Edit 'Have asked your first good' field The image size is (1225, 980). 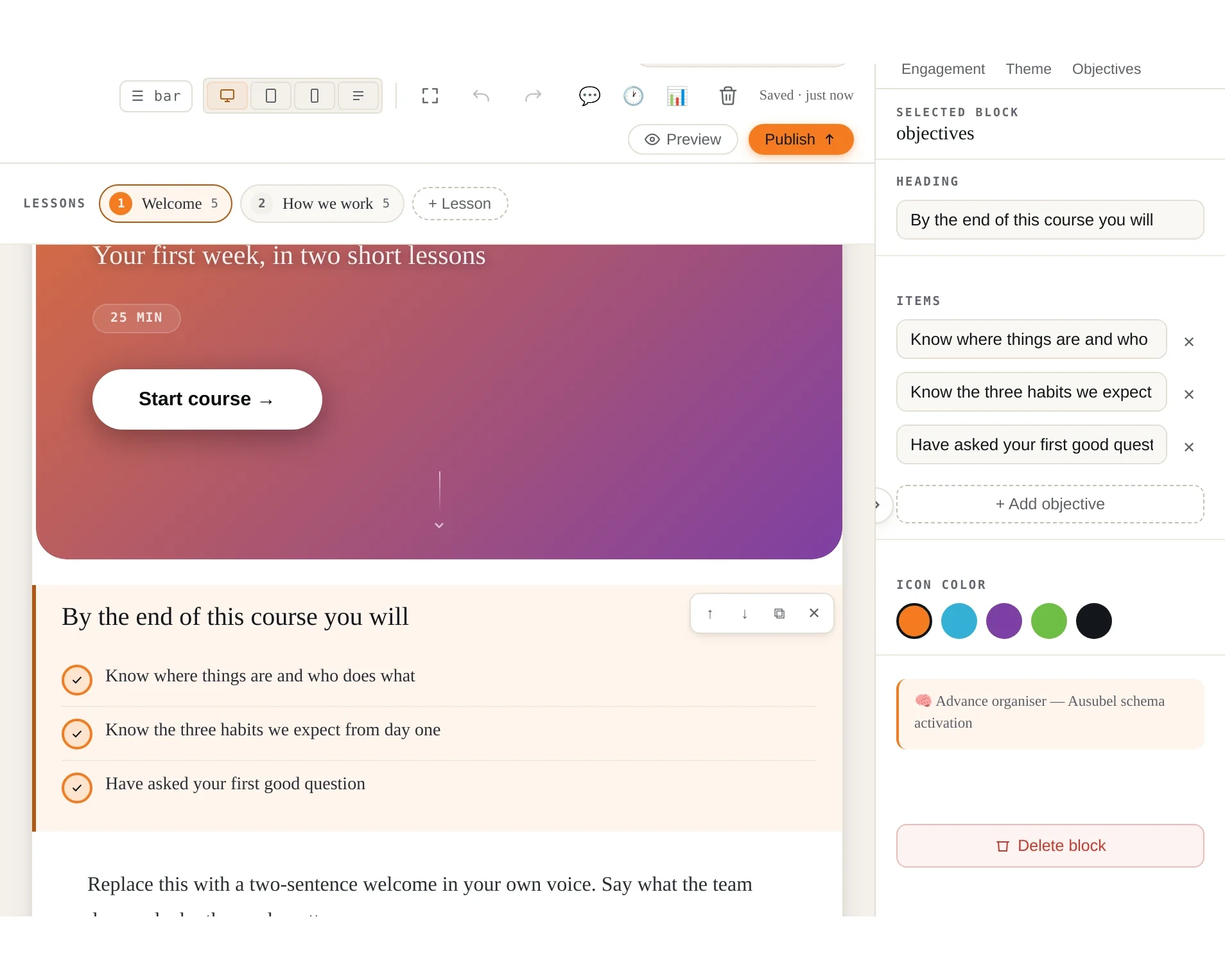click(x=1031, y=444)
